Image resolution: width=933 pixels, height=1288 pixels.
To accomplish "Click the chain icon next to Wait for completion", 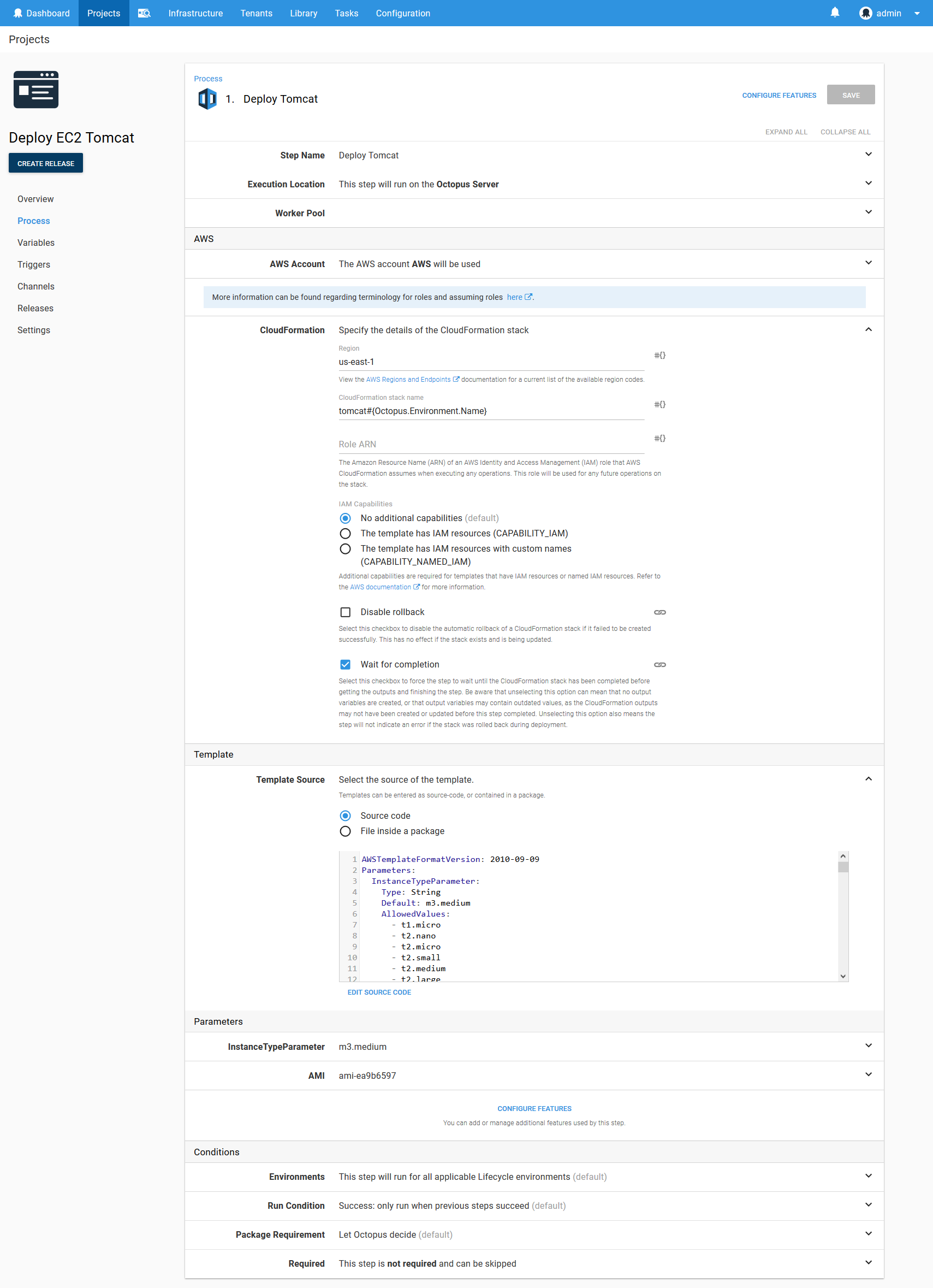I will (659, 664).
